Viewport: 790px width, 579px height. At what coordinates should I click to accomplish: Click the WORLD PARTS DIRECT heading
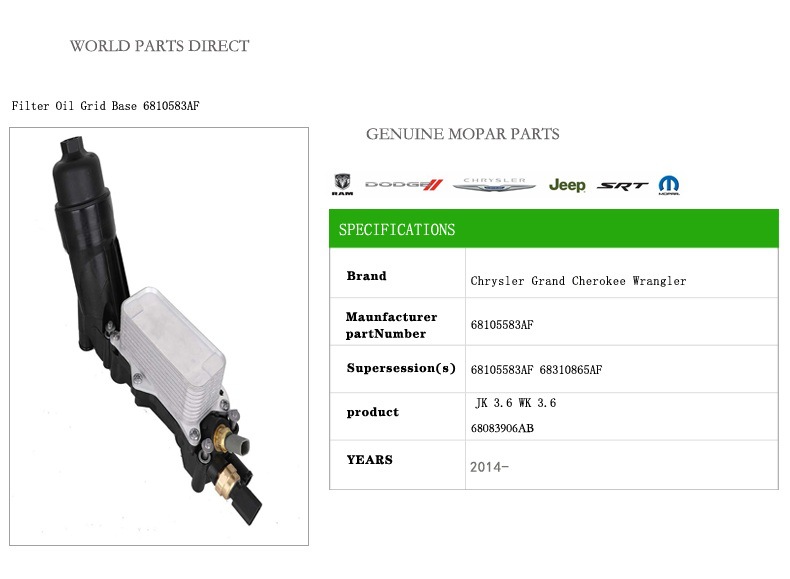click(159, 46)
